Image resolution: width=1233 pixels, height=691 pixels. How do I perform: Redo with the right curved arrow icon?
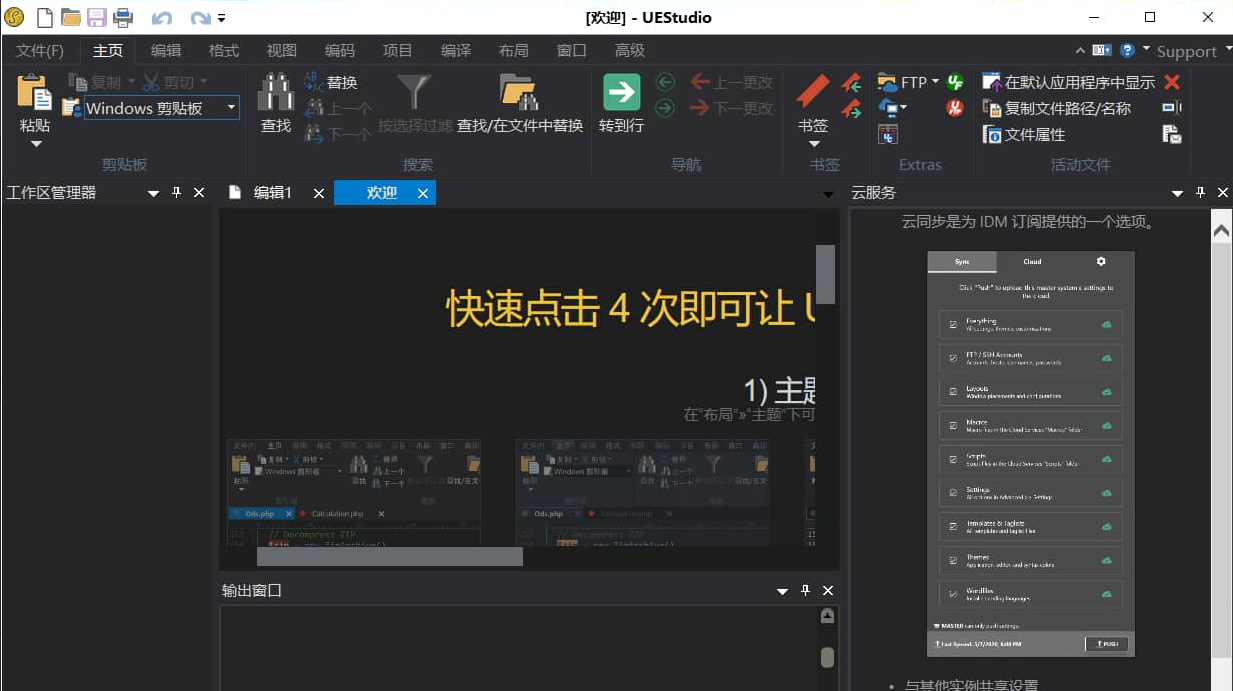pos(200,18)
